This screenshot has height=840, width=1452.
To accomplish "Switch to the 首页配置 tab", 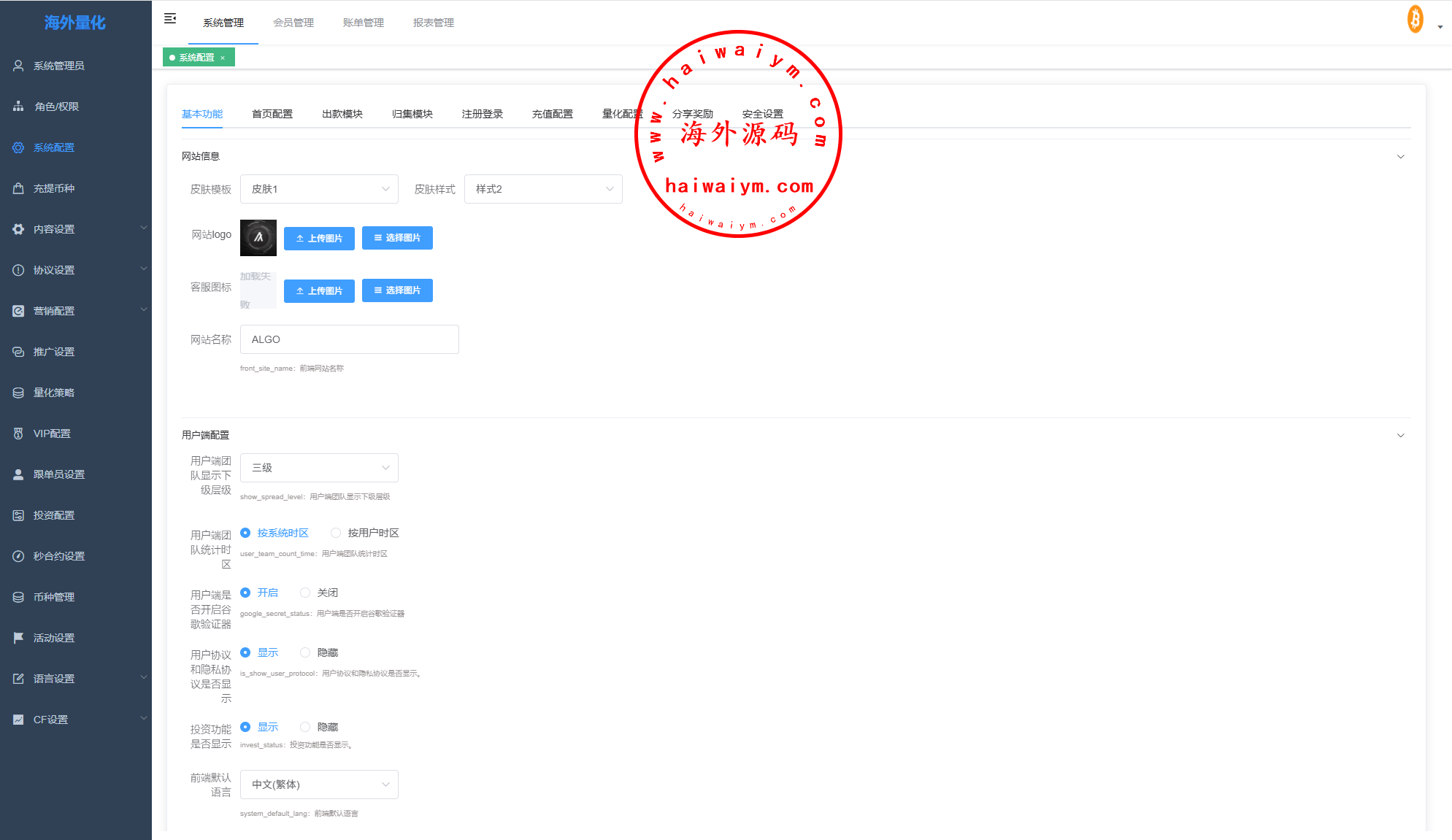I will tap(272, 114).
